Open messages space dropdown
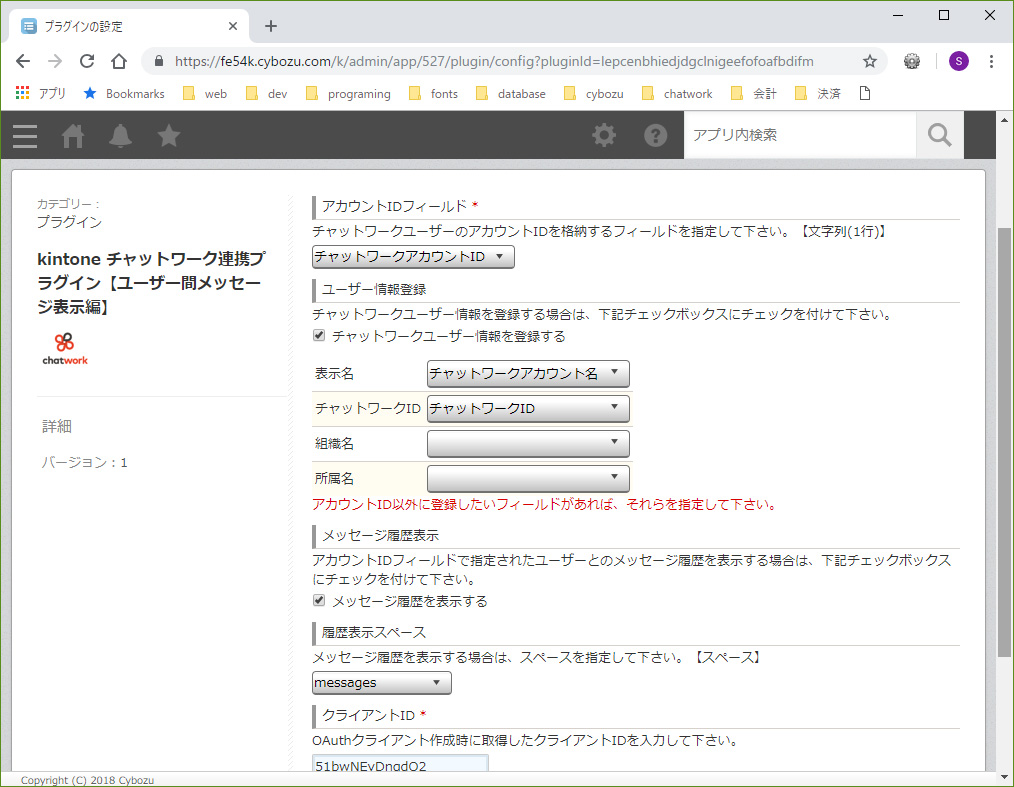Image resolution: width=1014 pixels, height=787 pixels. tap(382, 683)
